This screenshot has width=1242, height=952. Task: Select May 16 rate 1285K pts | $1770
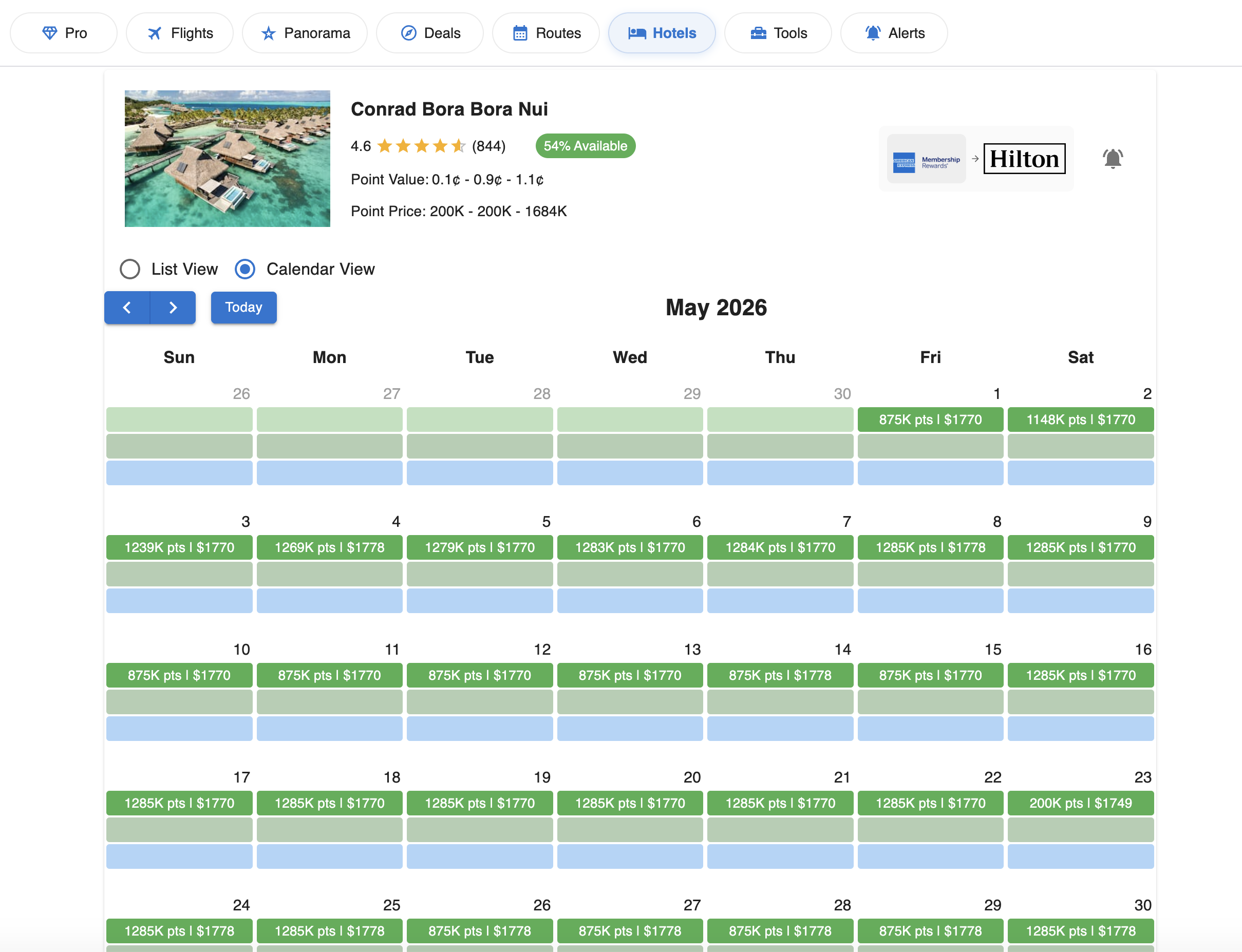pyautogui.click(x=1080, y=675)
